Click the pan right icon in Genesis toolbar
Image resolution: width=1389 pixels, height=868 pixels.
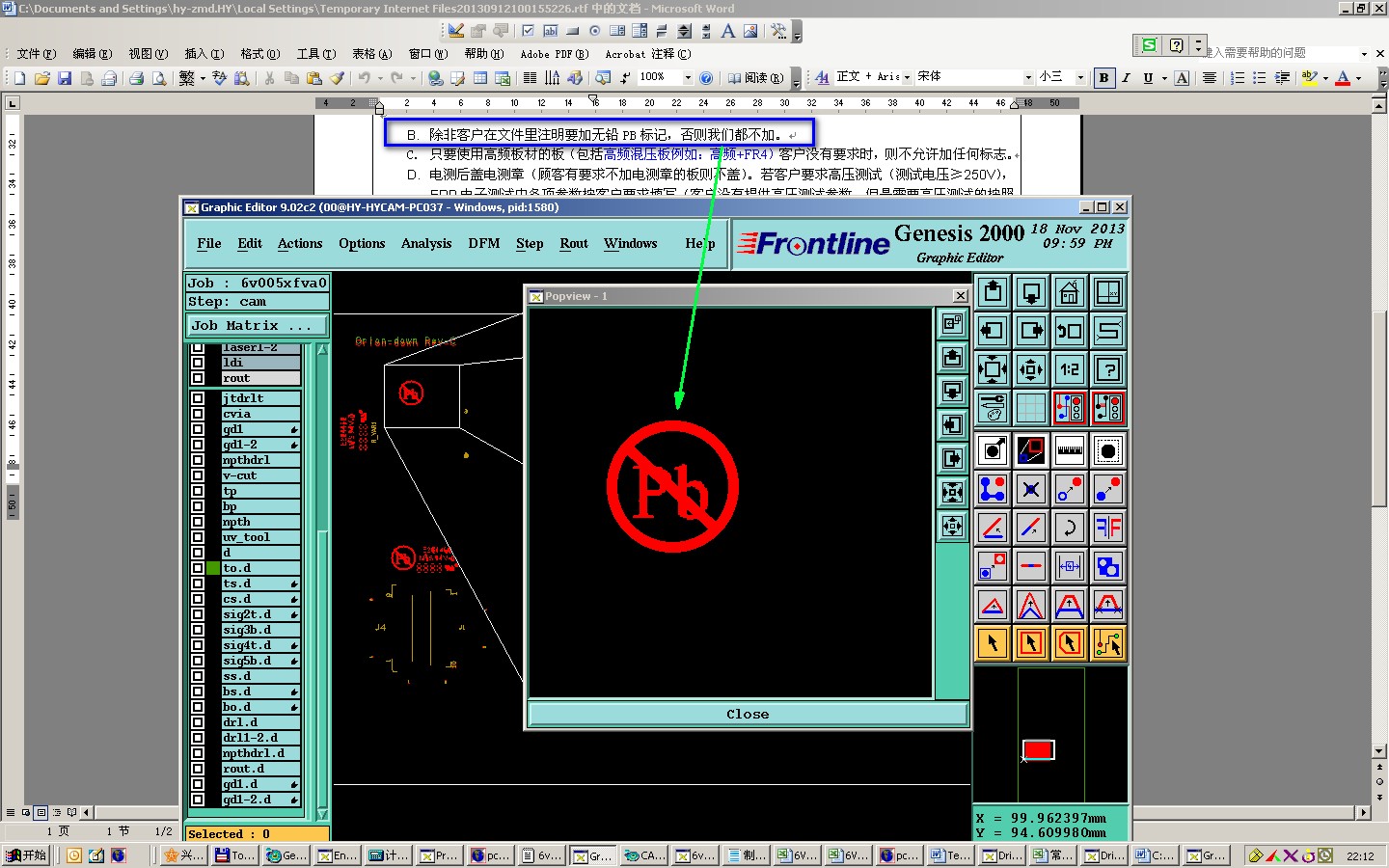click(1031, 331)
